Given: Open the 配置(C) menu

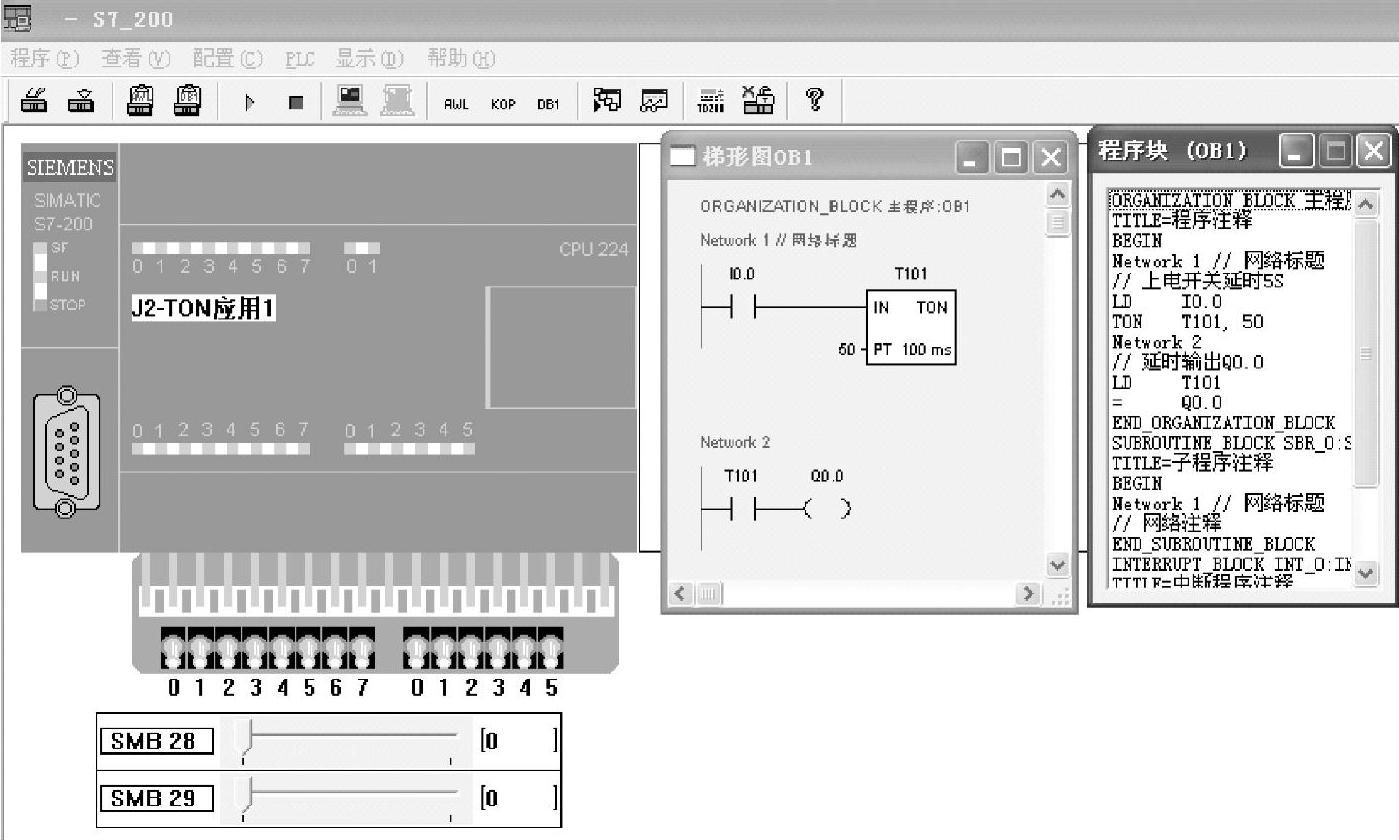Looking at the screenshot, I should tap(228, 58).
